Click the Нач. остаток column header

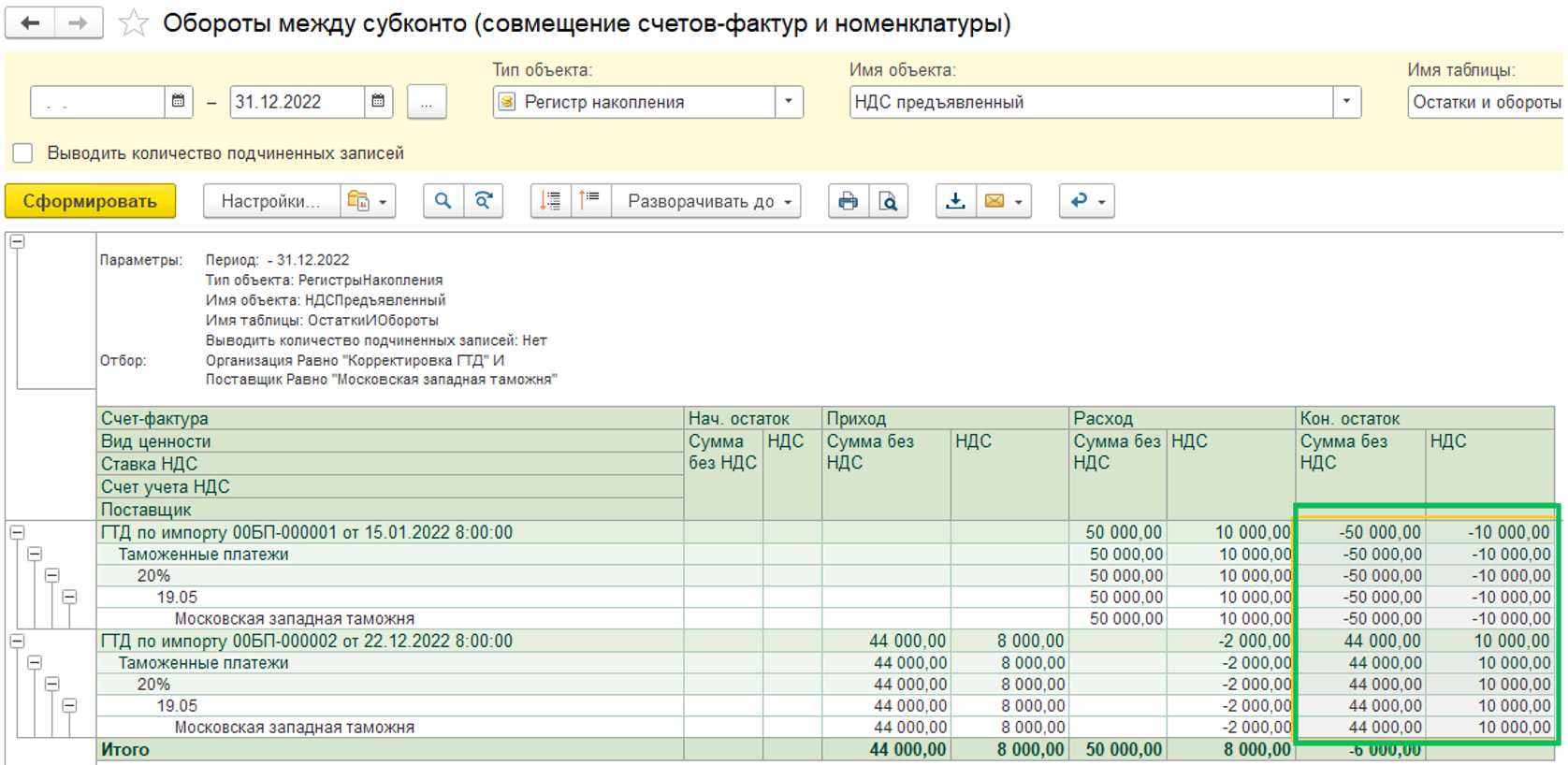coord(753,418)
